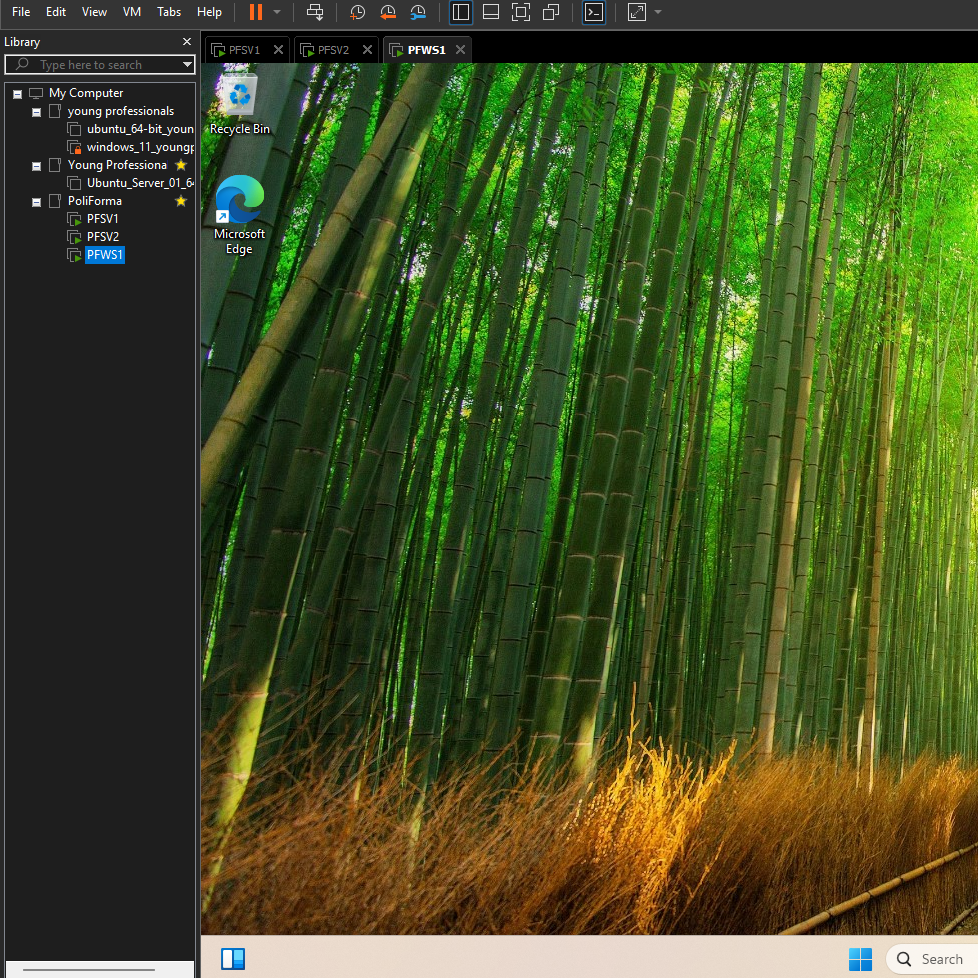This screenshot has width=978, height=978.
Task: Enter full screen mode icon
Action: [x=520, y=12]
